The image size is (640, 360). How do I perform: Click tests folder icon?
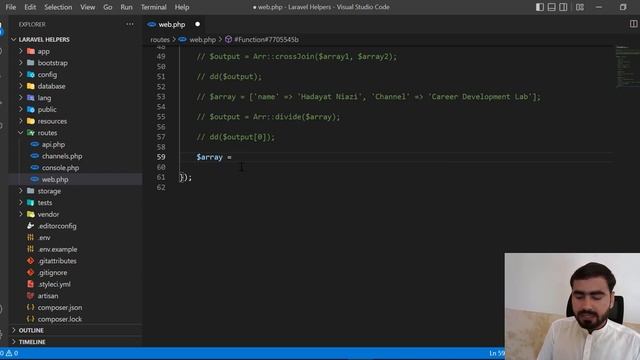point(31,202)
